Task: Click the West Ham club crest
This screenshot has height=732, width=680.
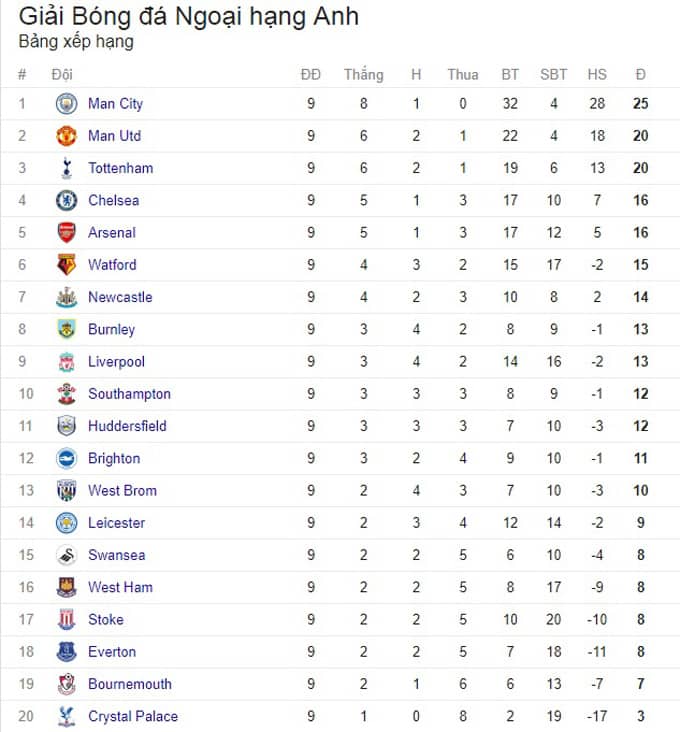Action: (66, 587)
